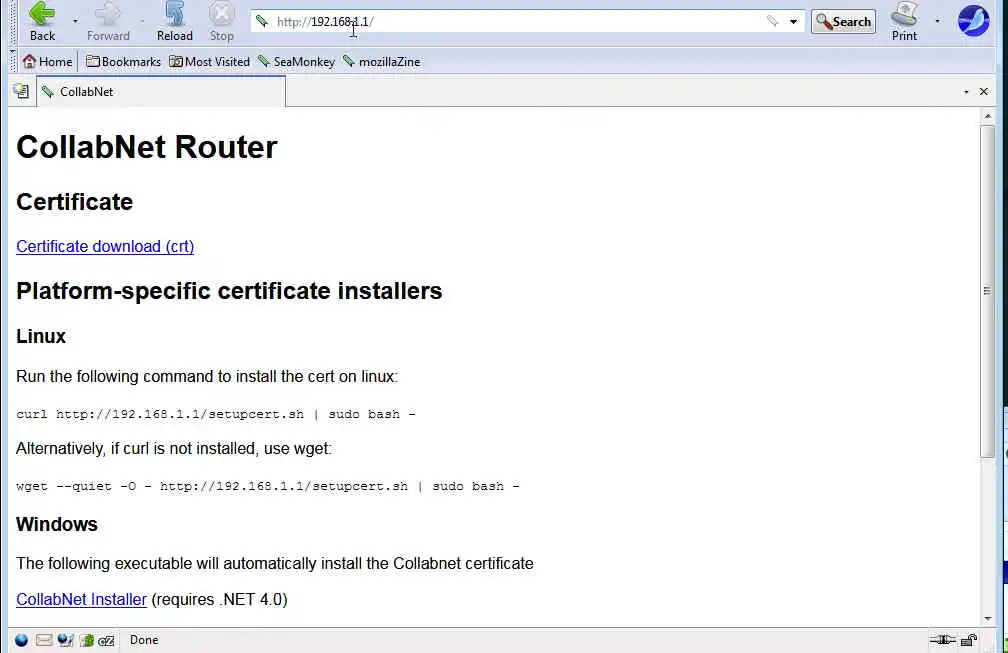The height and width of the screenshot is (653, 1008).
Task: Open the Print options dropdown arrow
Action: (937, 21)
